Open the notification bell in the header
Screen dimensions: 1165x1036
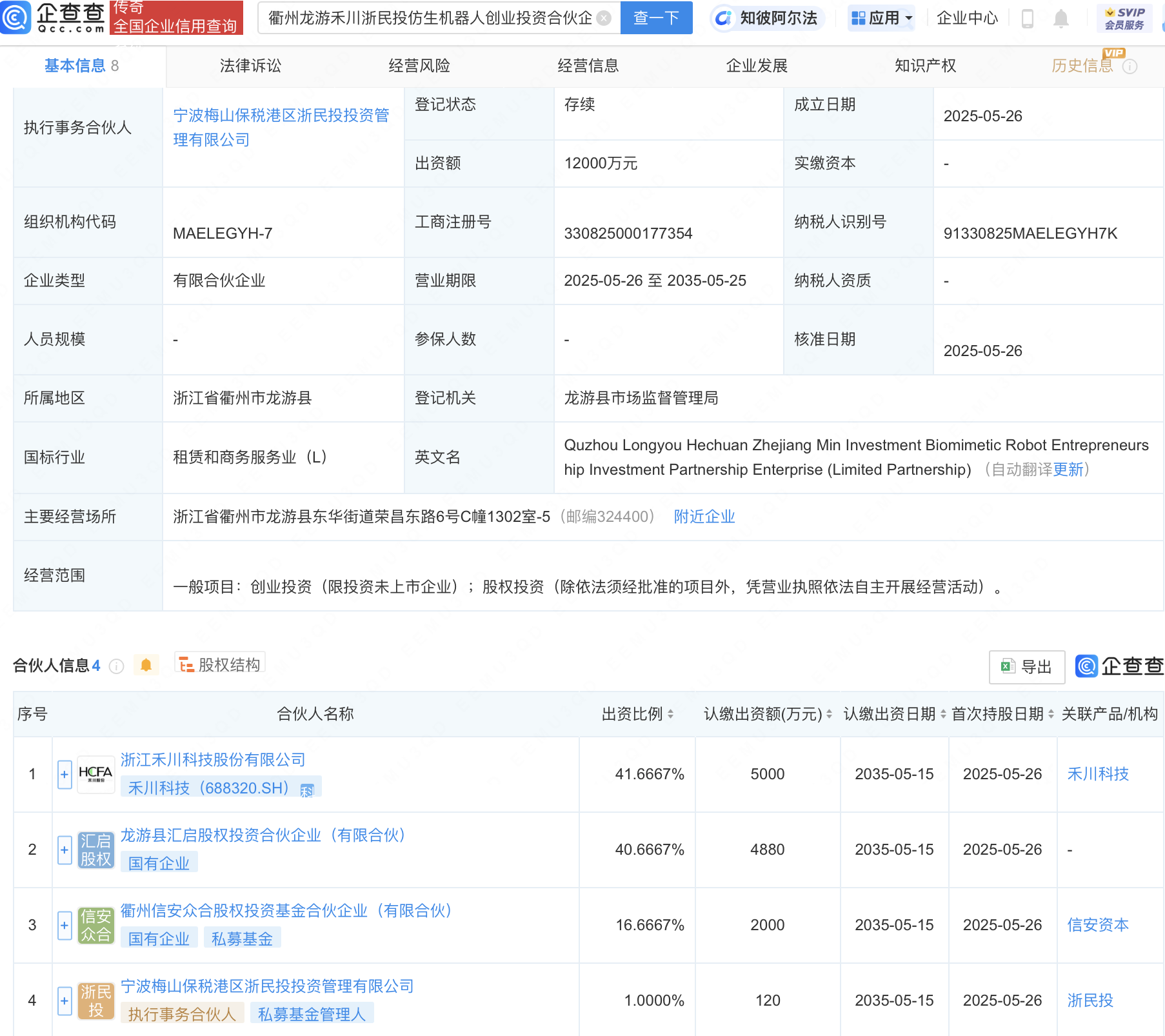coord(1060,19)
